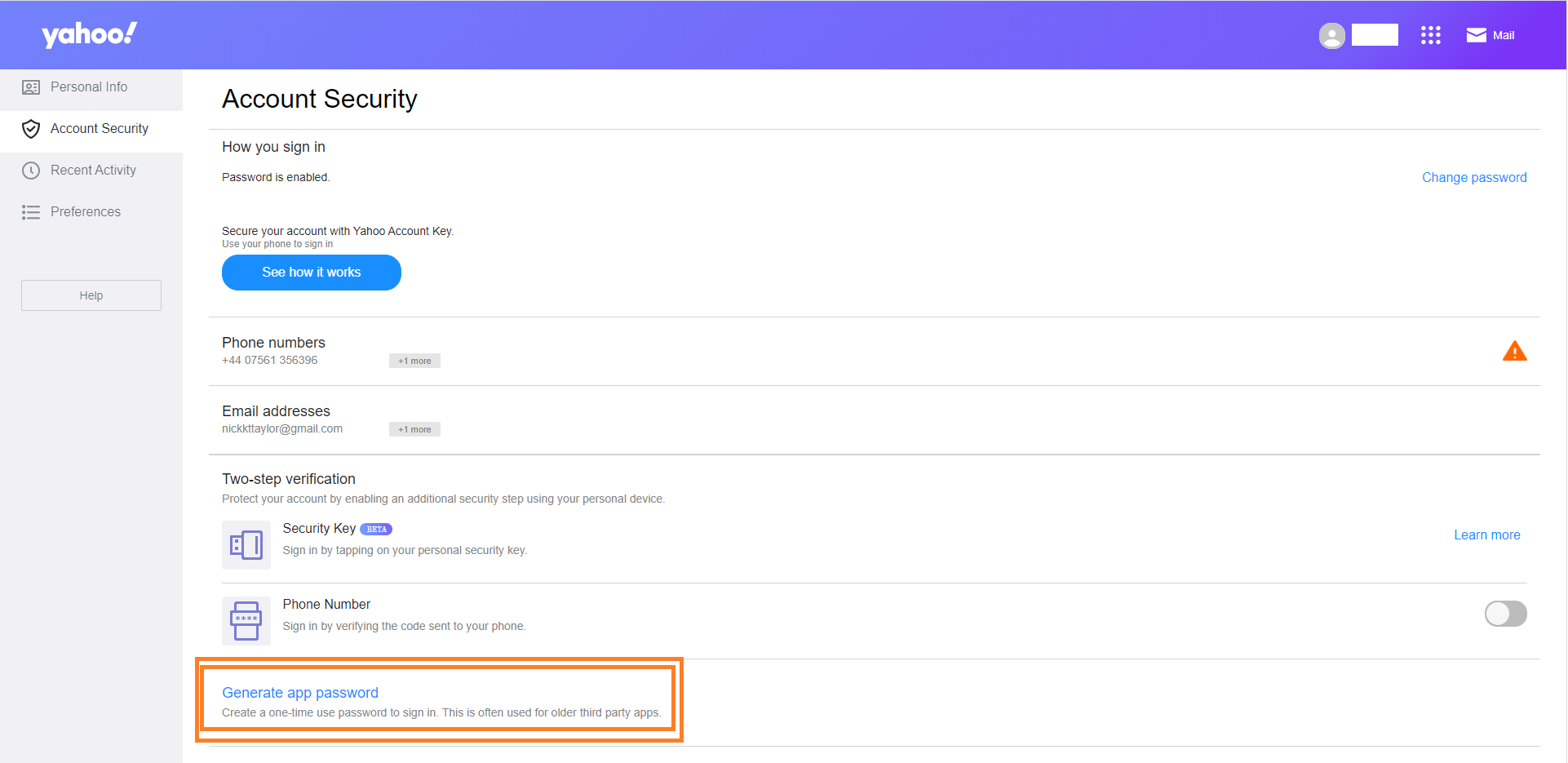Screen dimensions: 1568x763
Task: Open the profile avatar icon
Action: coord(1331,35)
